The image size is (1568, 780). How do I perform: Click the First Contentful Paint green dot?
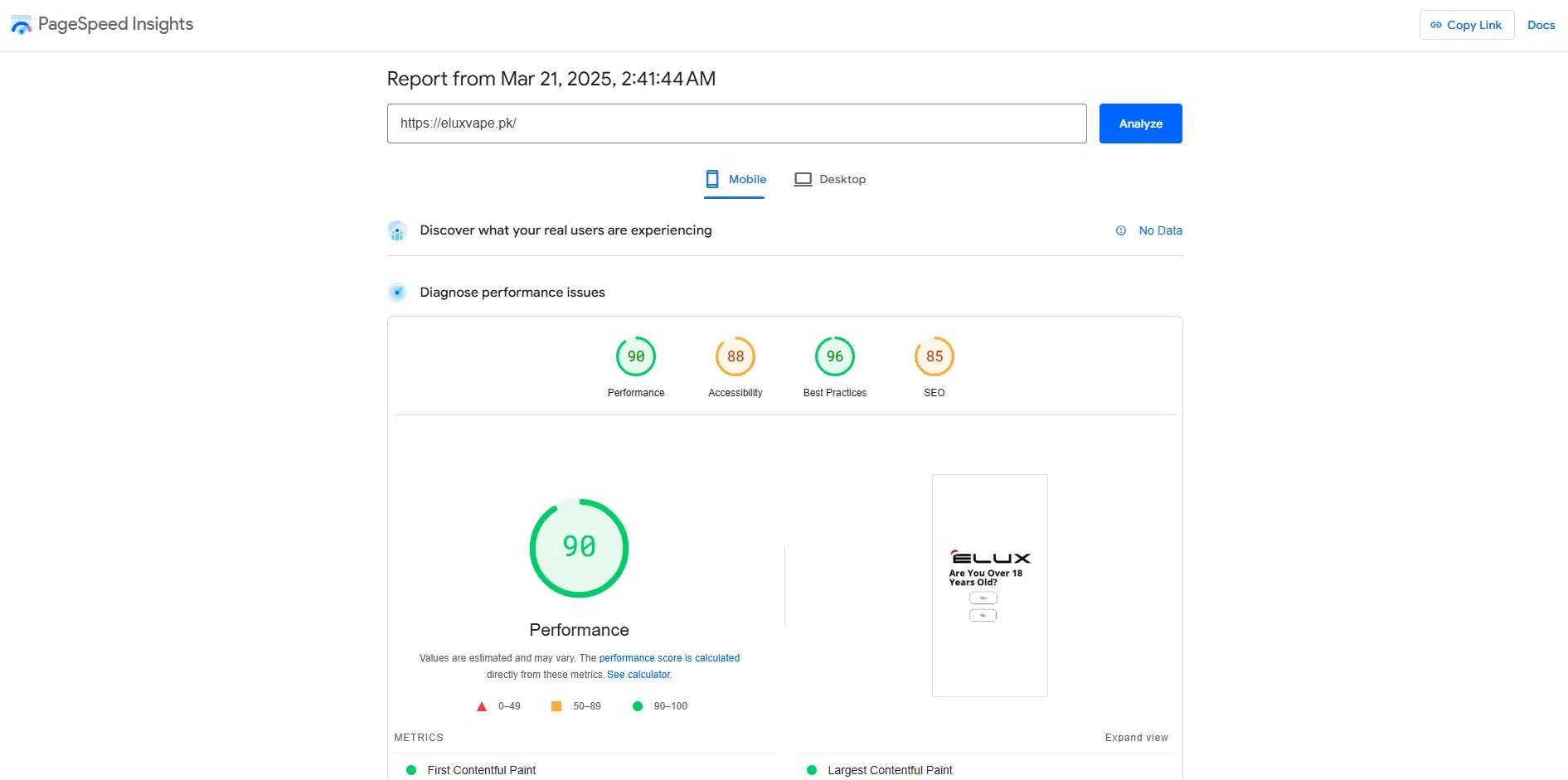point(411,770)
